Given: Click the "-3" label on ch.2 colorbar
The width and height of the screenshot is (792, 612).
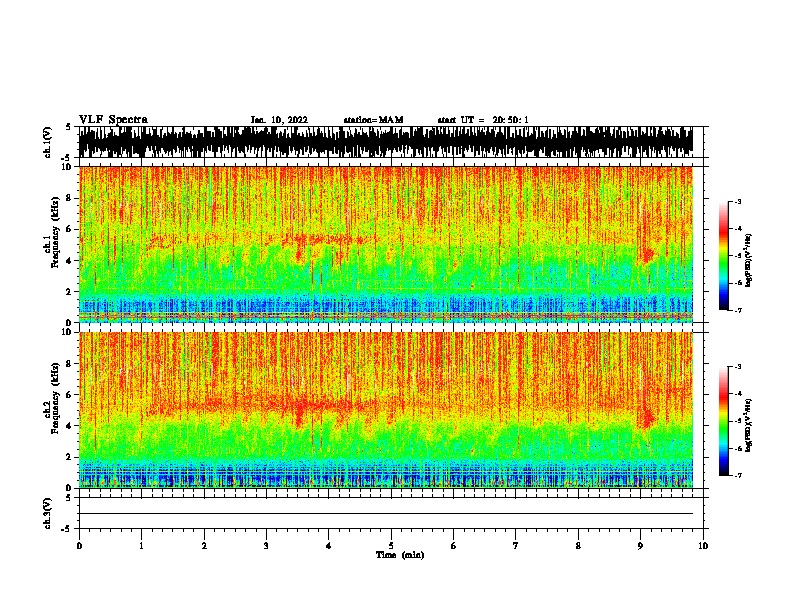Looking at the screenshot, I should 738,367.
